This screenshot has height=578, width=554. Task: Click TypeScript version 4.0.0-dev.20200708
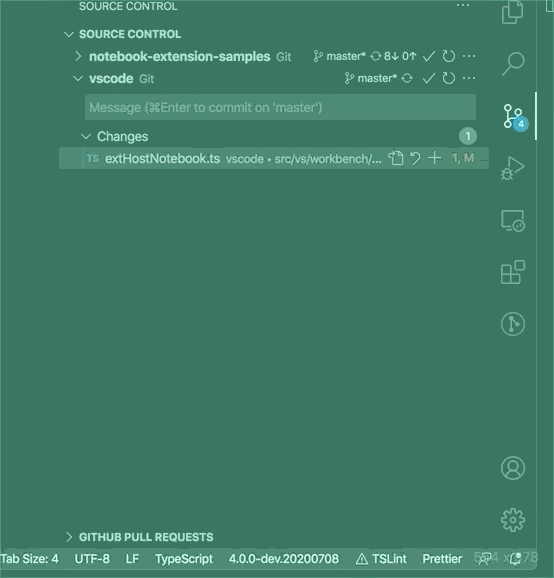pyautogui.click(x=283, y=559)
